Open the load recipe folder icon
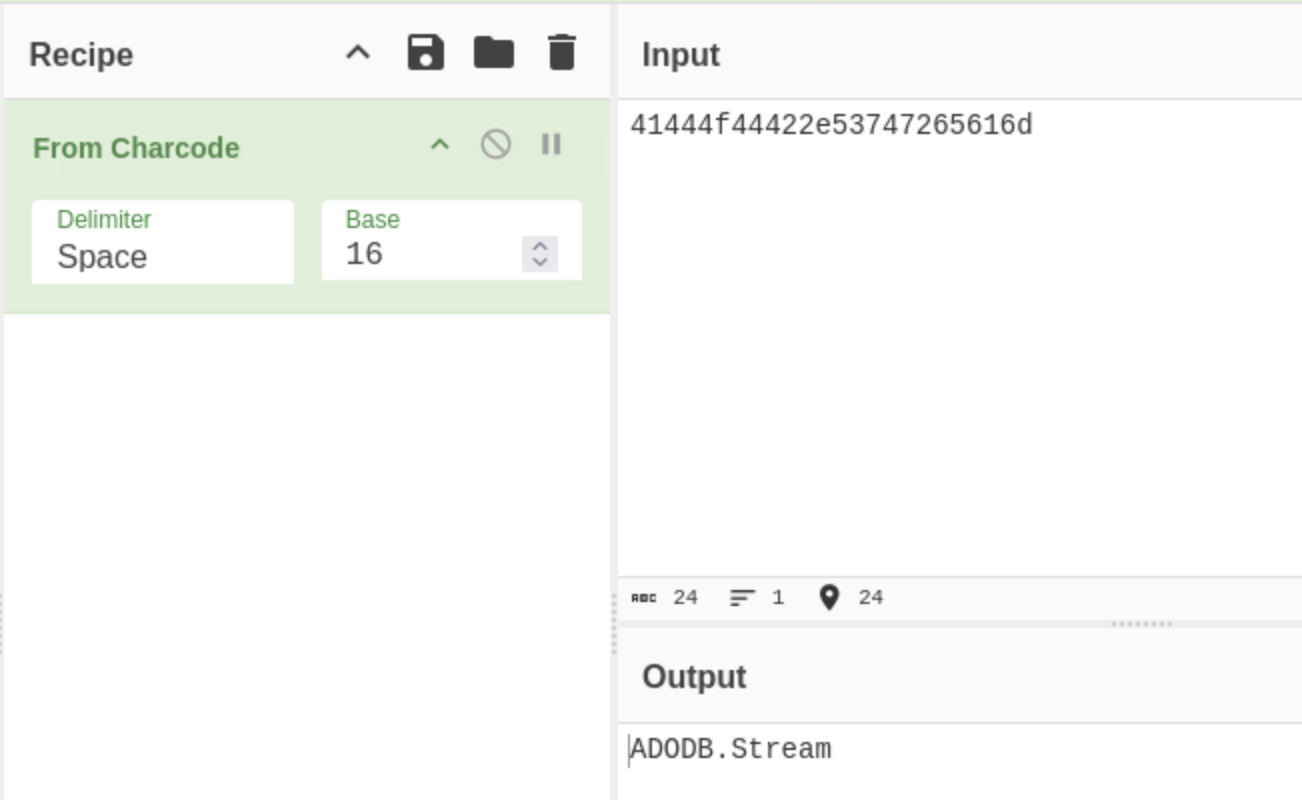This screenshot has width=1302, height=800. click(493, 53)
